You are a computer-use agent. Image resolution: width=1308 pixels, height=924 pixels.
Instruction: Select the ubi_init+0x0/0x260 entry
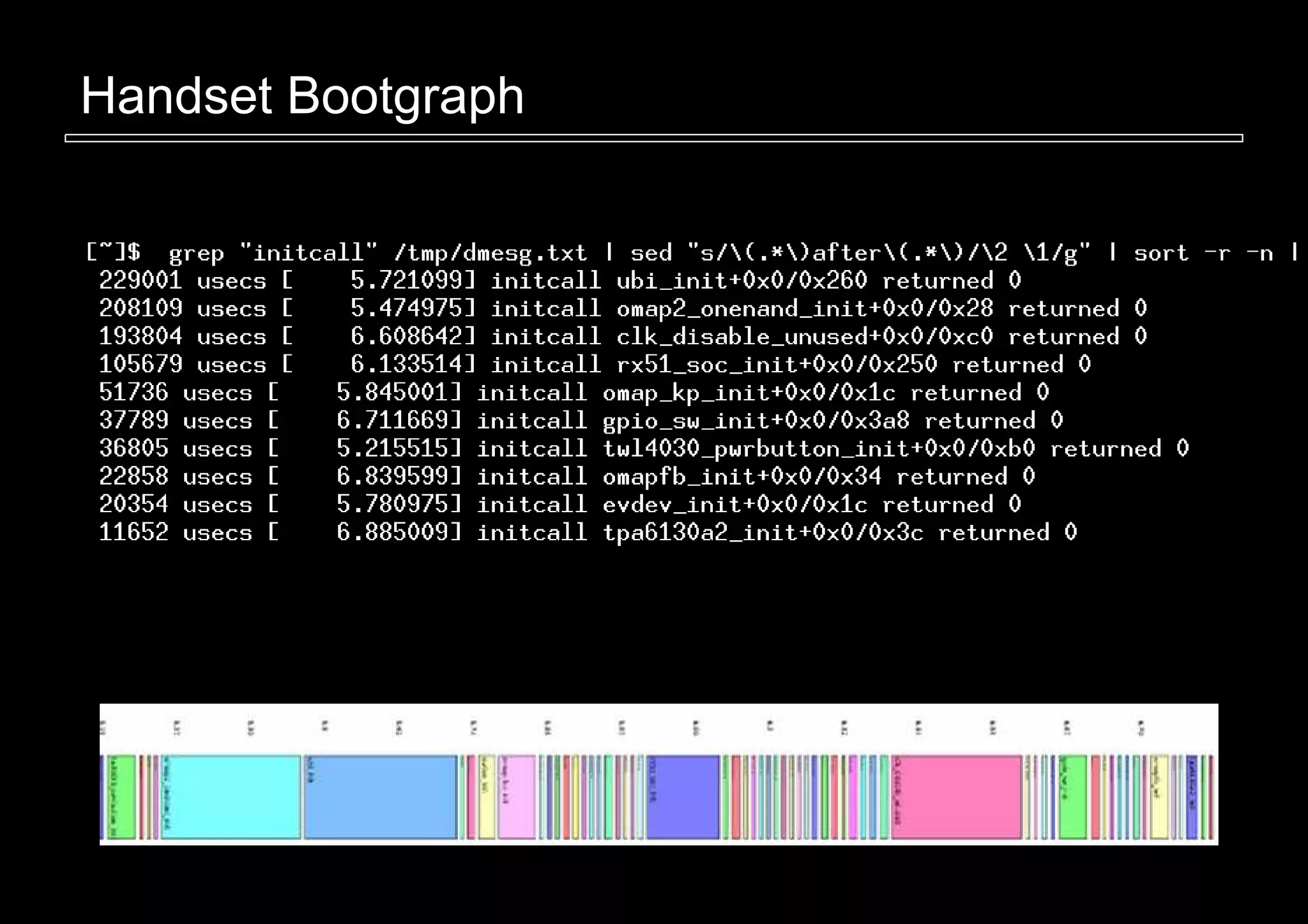coord(741,280)
